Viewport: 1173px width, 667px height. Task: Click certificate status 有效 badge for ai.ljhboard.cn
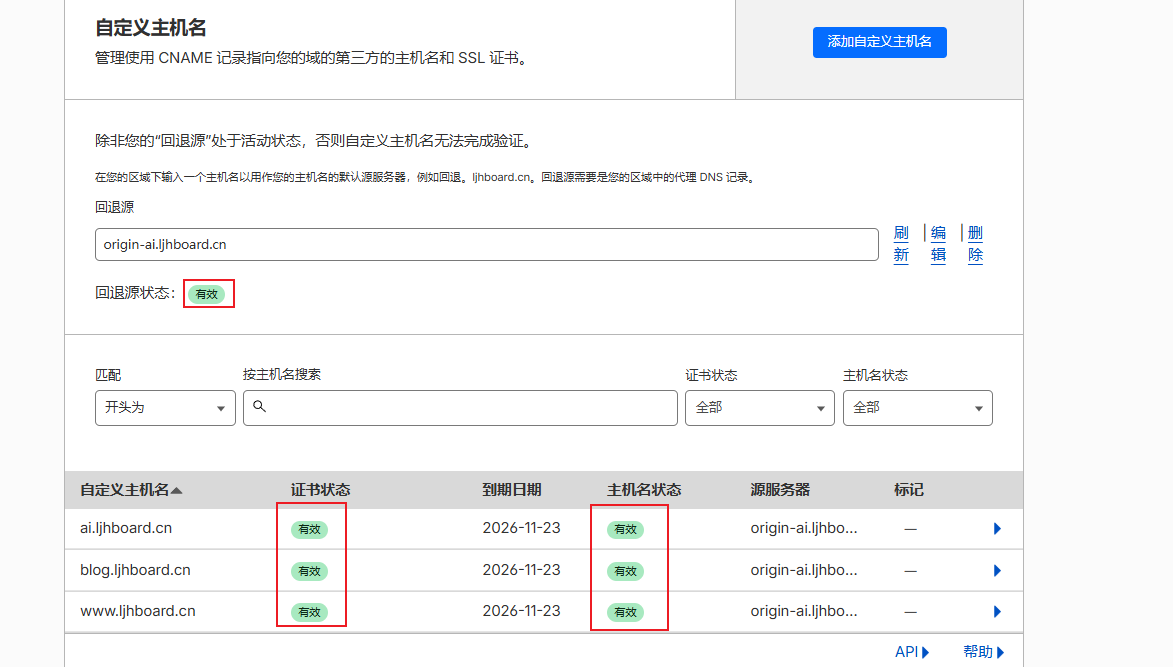pos(309,529)
